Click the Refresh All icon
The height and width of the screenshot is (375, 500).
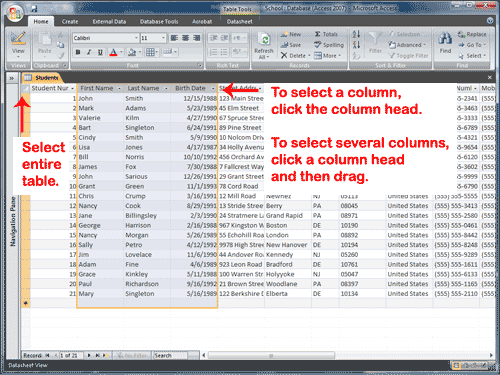click(x=264, y=40)
